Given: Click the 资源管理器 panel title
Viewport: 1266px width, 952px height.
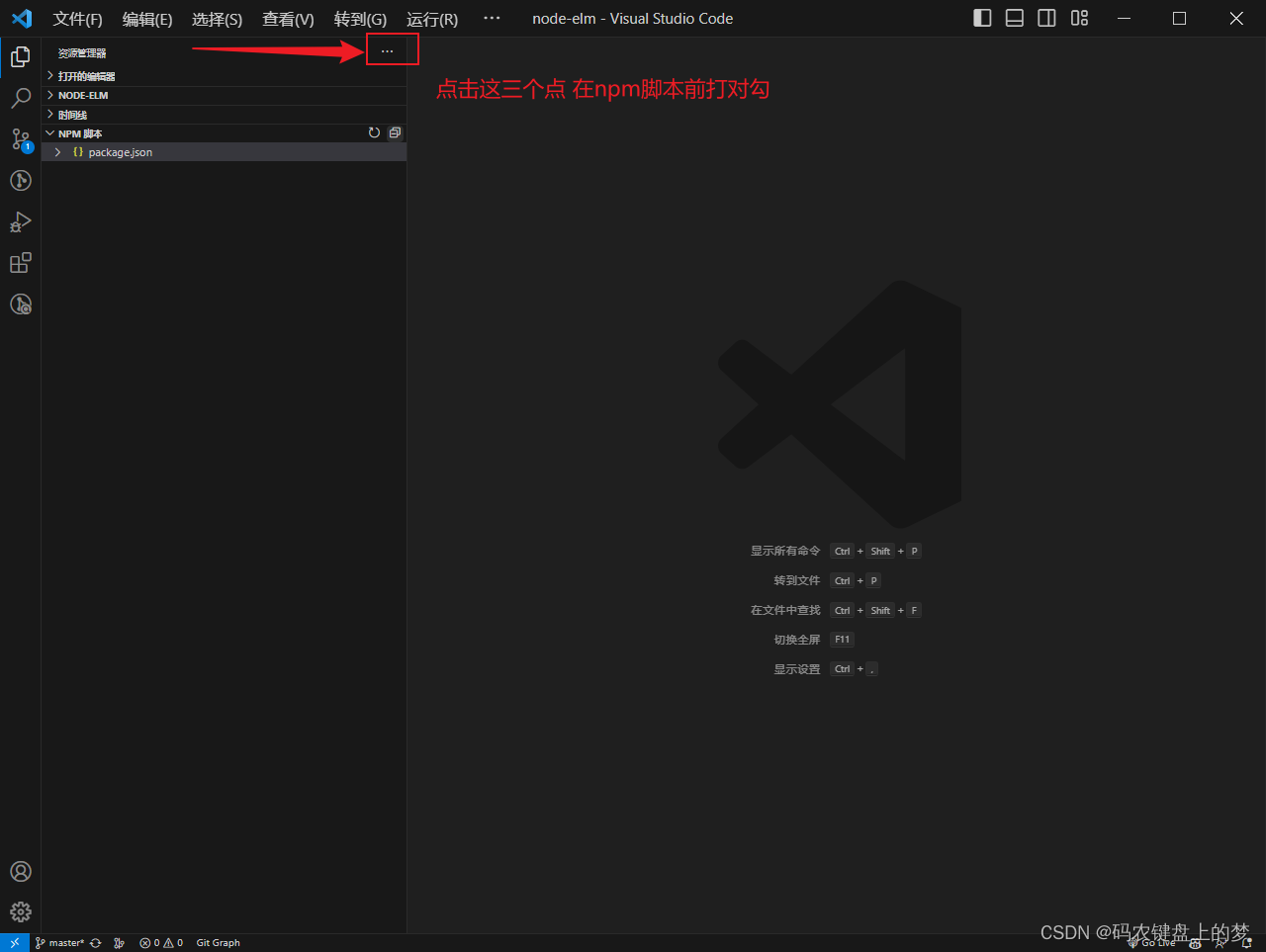Looking at the screenshot, I should tap(82, 53).
